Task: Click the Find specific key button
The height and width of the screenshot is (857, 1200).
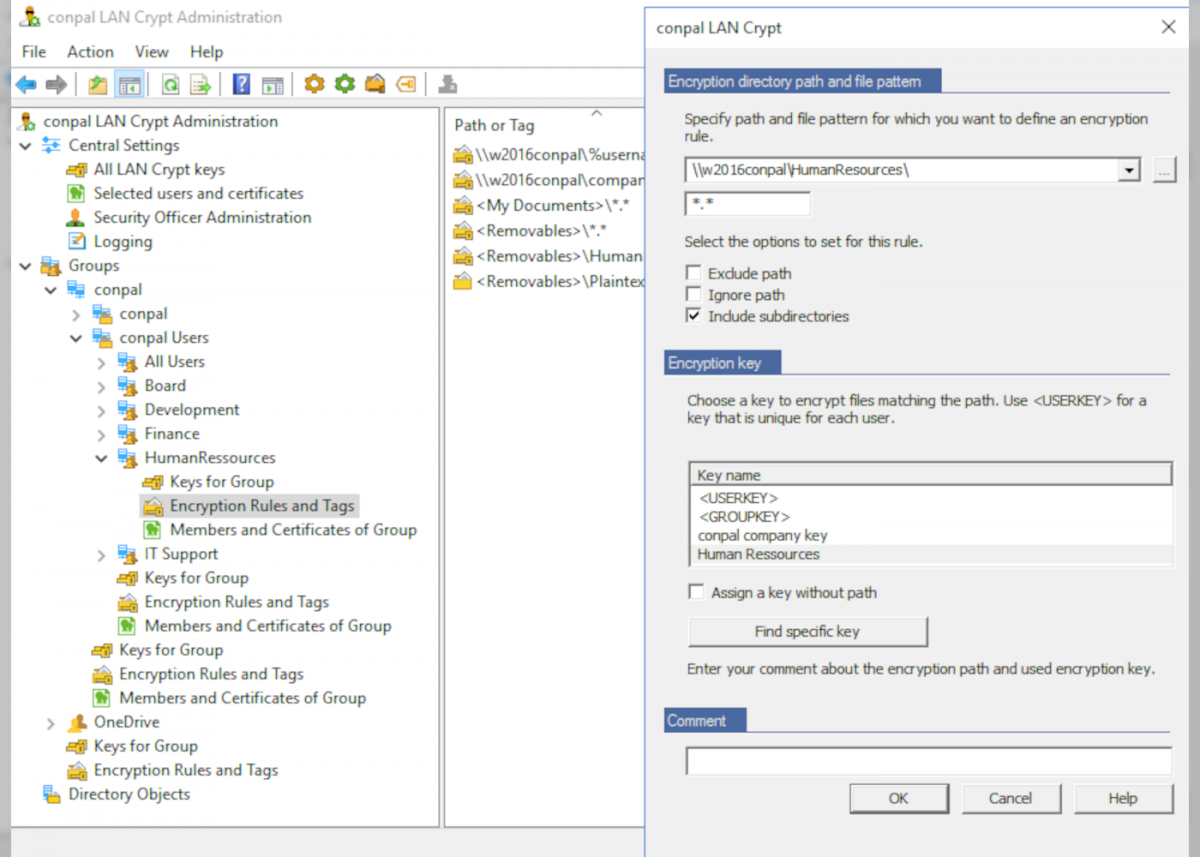Action: point(807,631)
